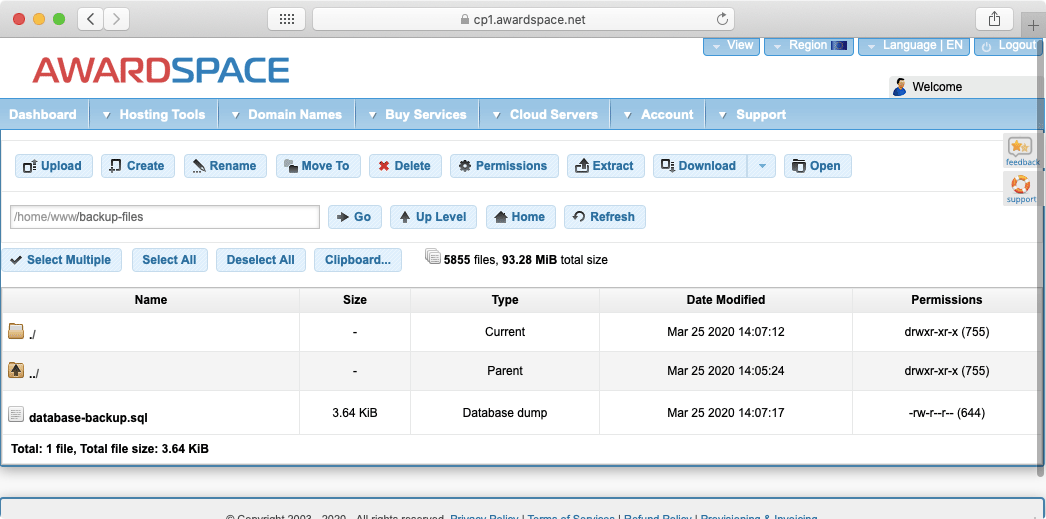Expand the Region dropdown
Viewport: 1046px width, 519px height.
[x=808, y=46]
